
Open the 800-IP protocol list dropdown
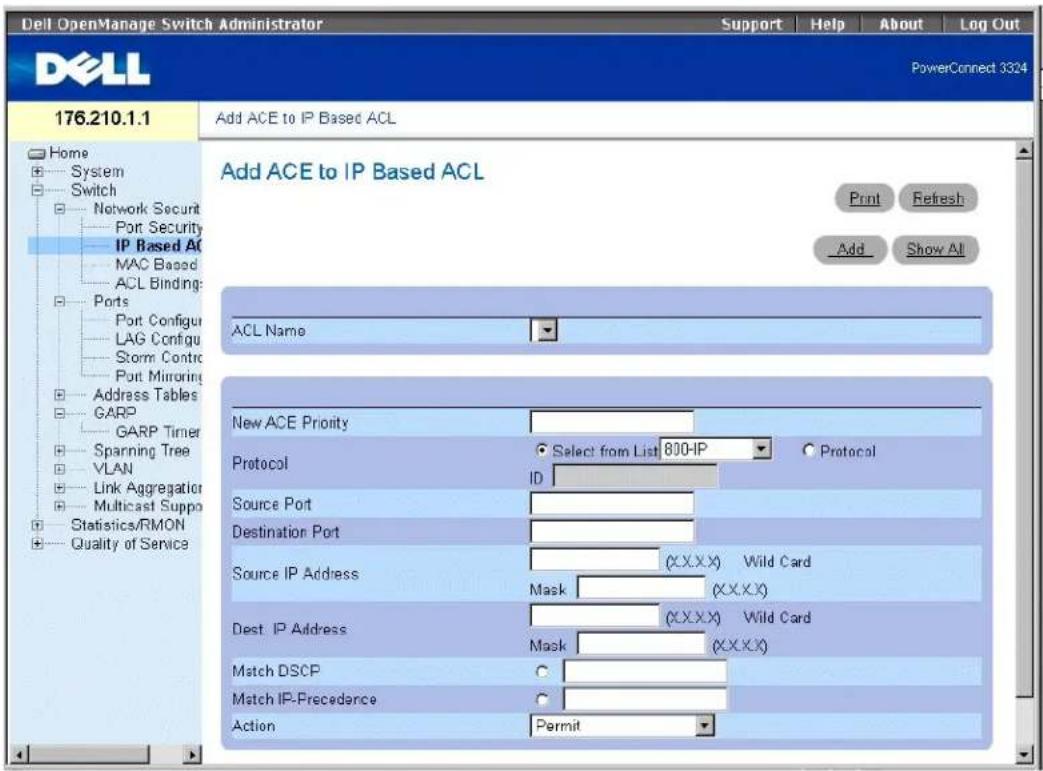pos(762,449)
